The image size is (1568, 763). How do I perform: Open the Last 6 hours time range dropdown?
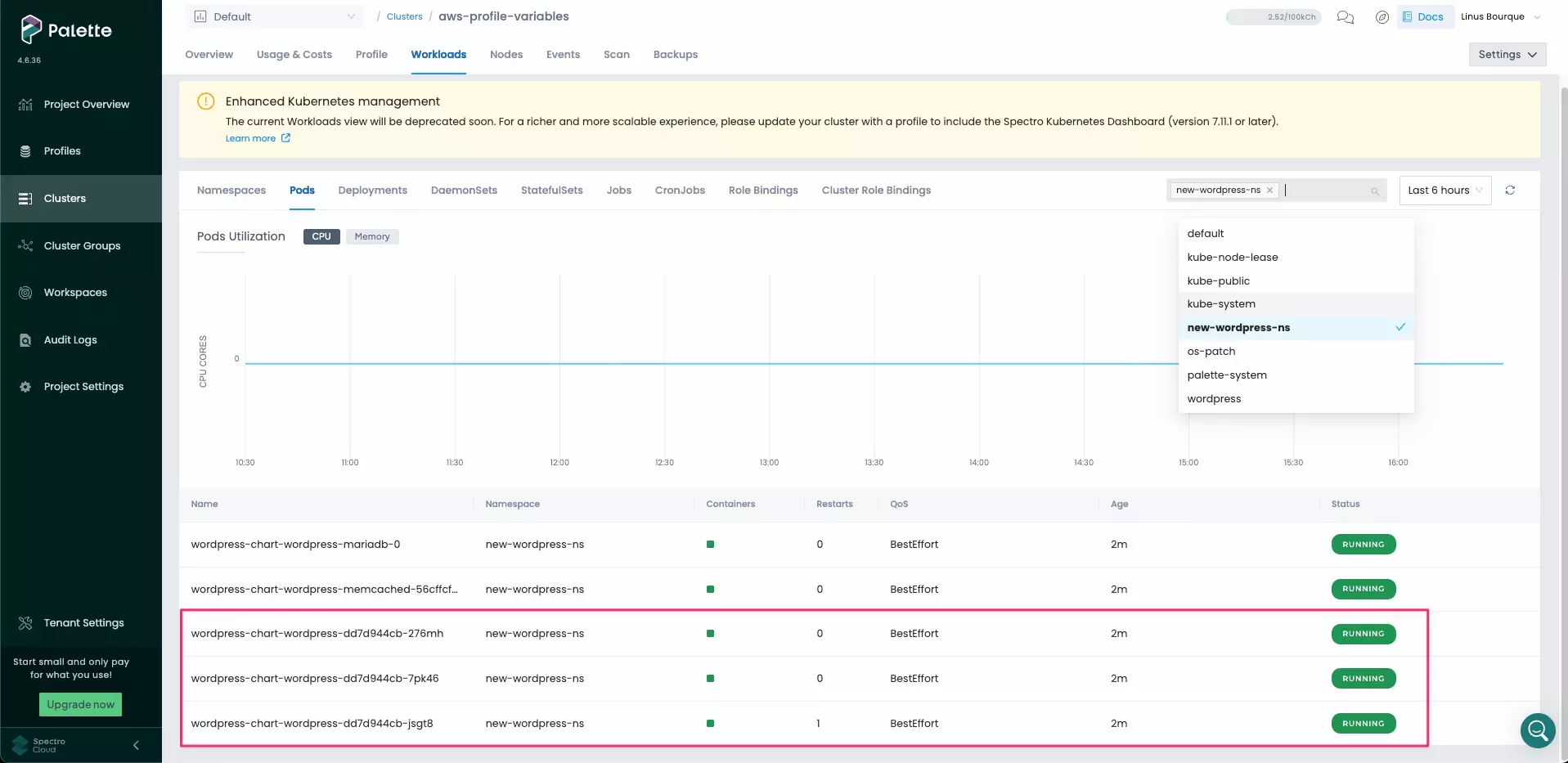pos(1444,190)
